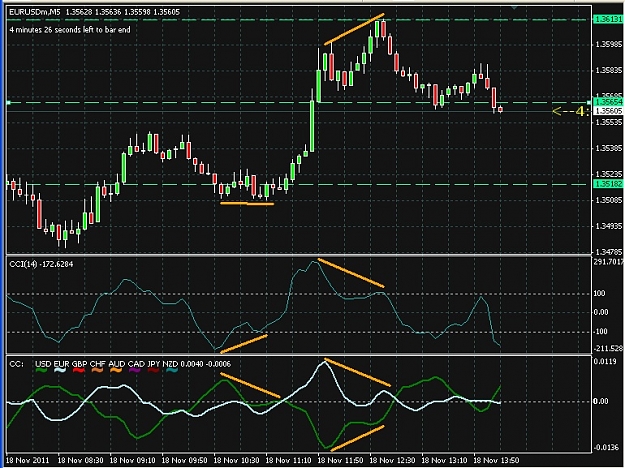Viewport: 625px width, 468px height.
Task: Click the EURUSDm,M5 symbol label
Action: click(x=35, y=12)
